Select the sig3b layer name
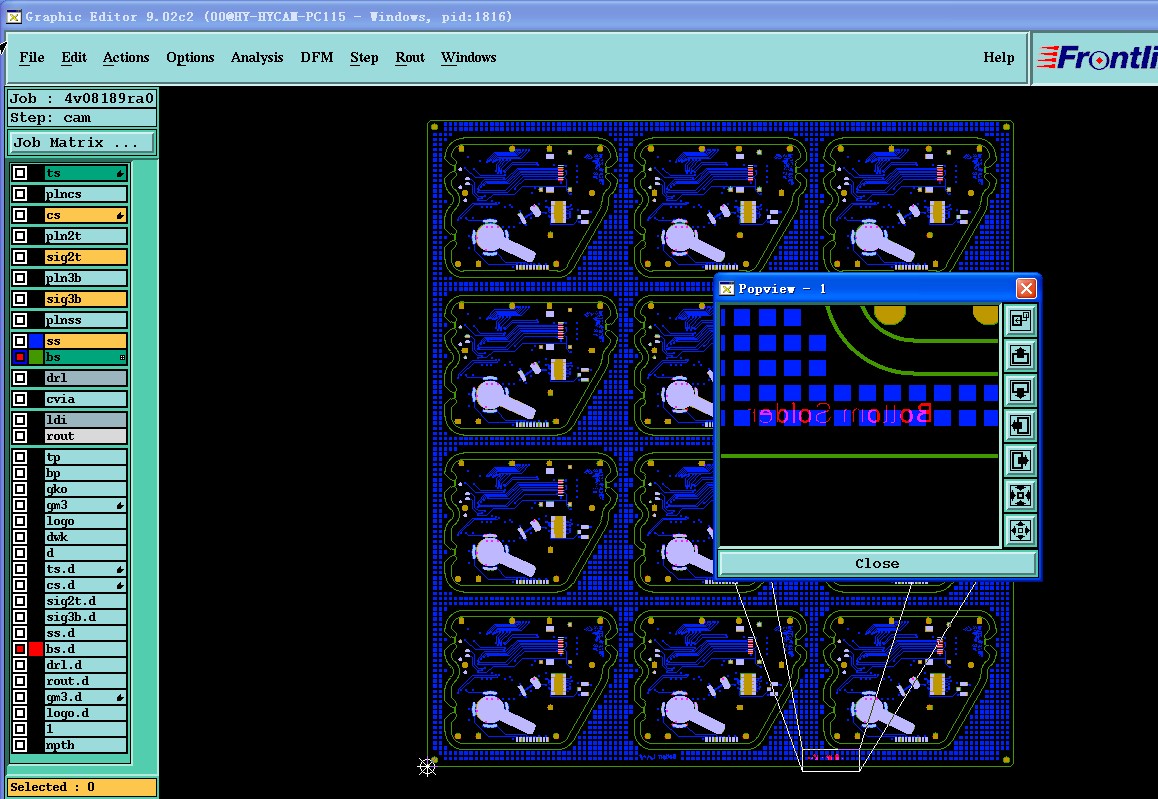 86,299
